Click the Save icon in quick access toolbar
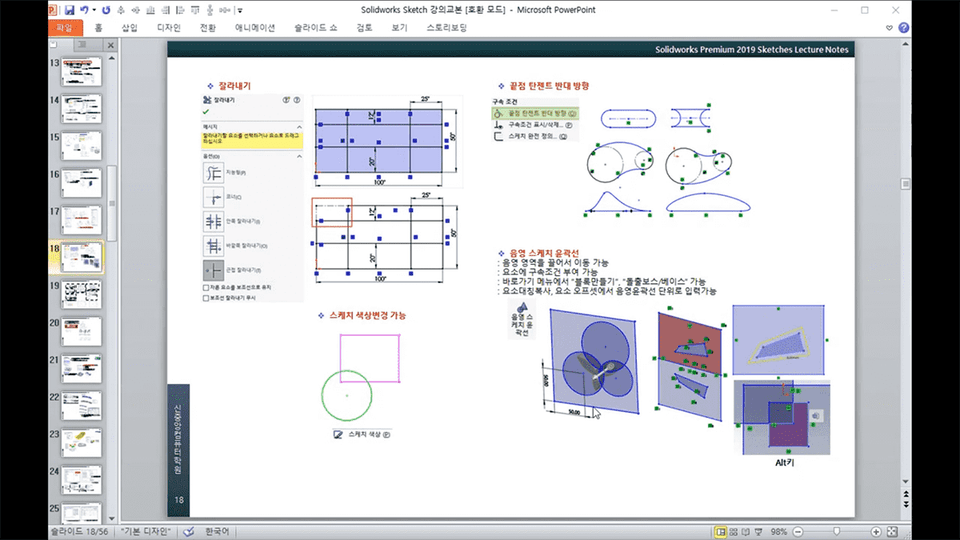The height and width of the screenshot is (540, 960). 69,10
